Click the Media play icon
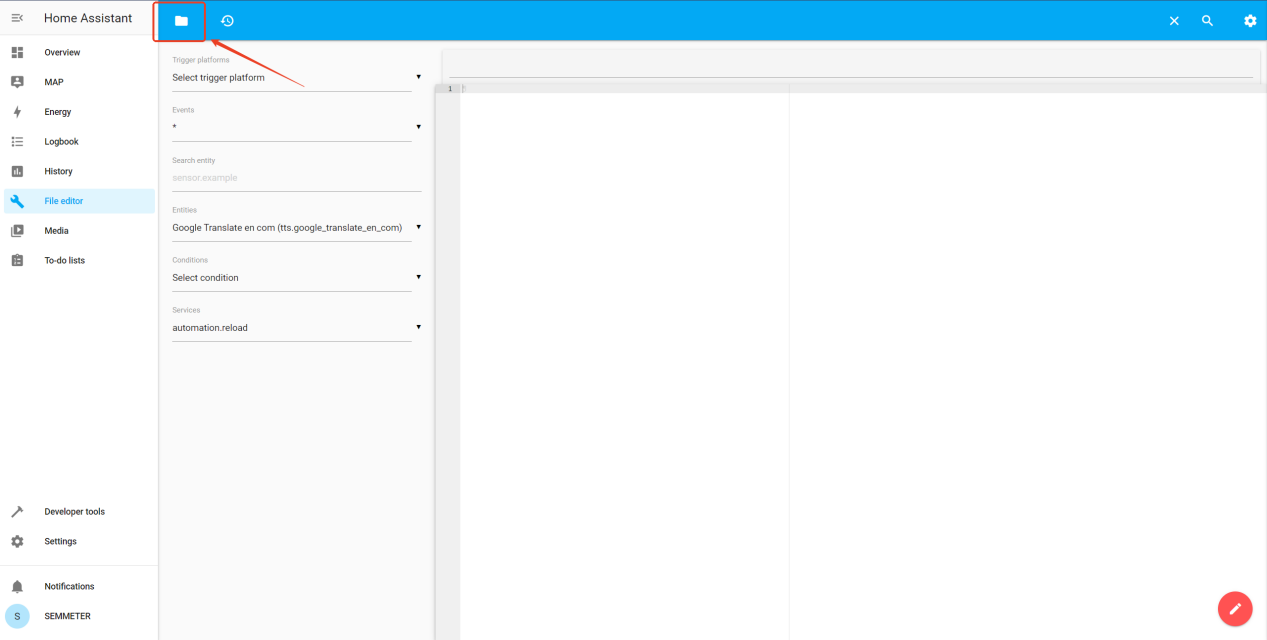Screen dimensions: 1267x640 17,231
